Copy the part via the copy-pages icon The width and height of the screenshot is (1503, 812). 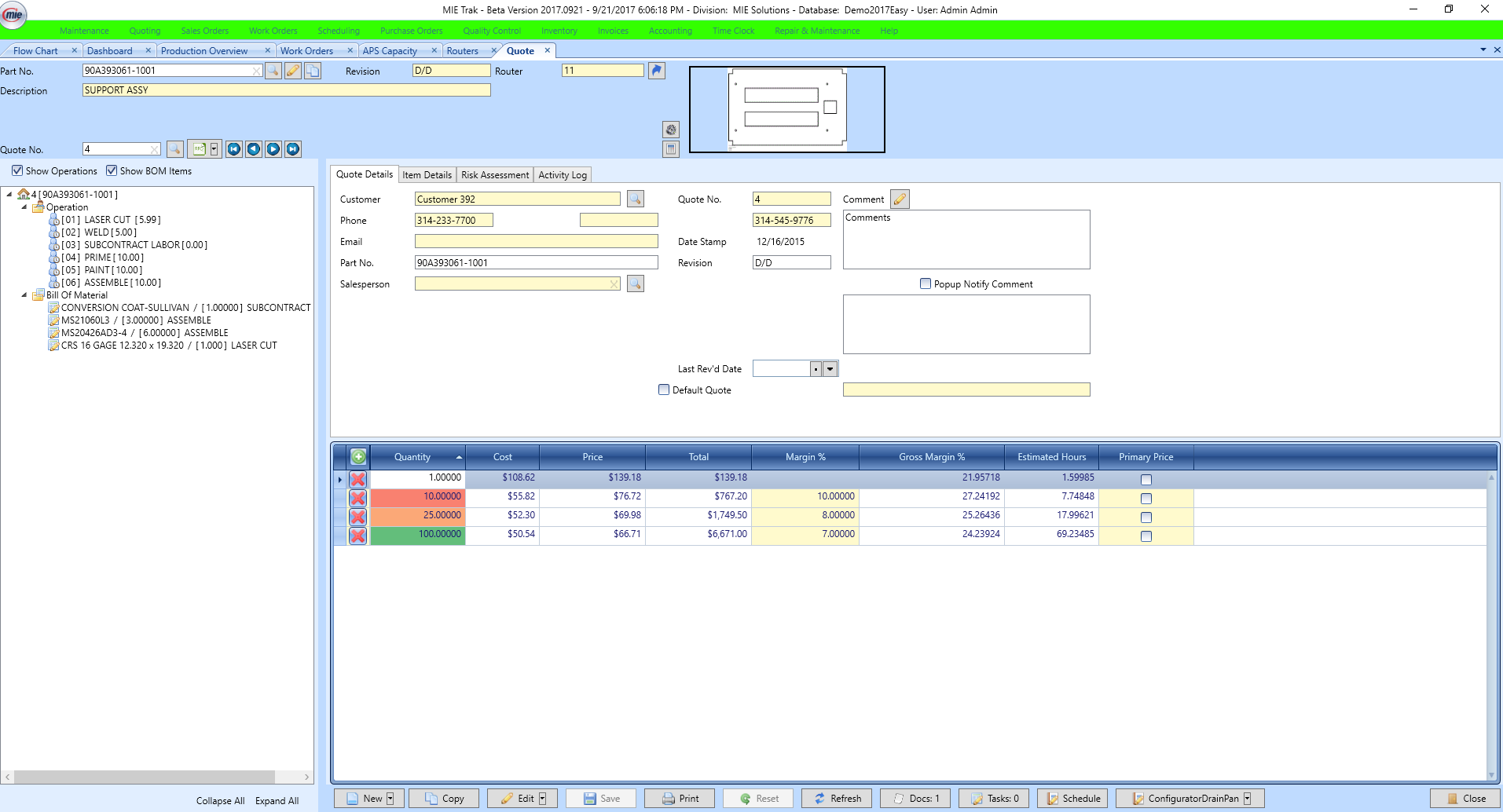point(313,70)
